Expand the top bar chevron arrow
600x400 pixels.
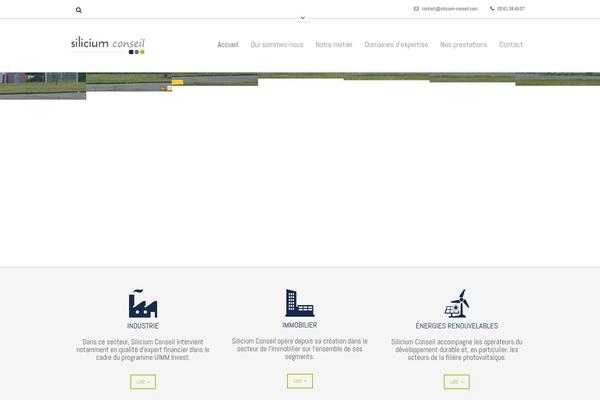coord(303,18)
